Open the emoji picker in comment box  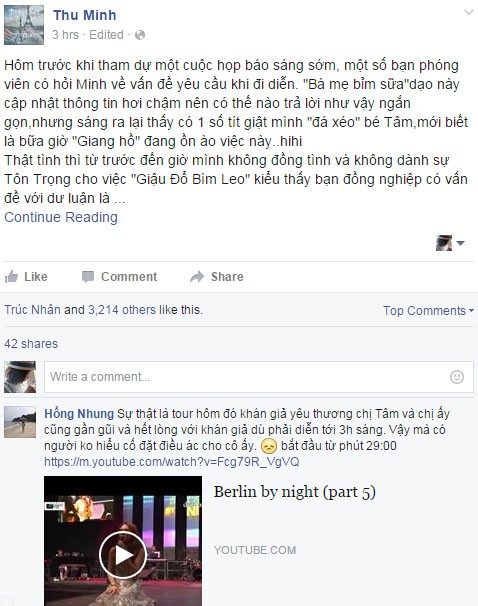pyautogui.click(x=457, y=377)
